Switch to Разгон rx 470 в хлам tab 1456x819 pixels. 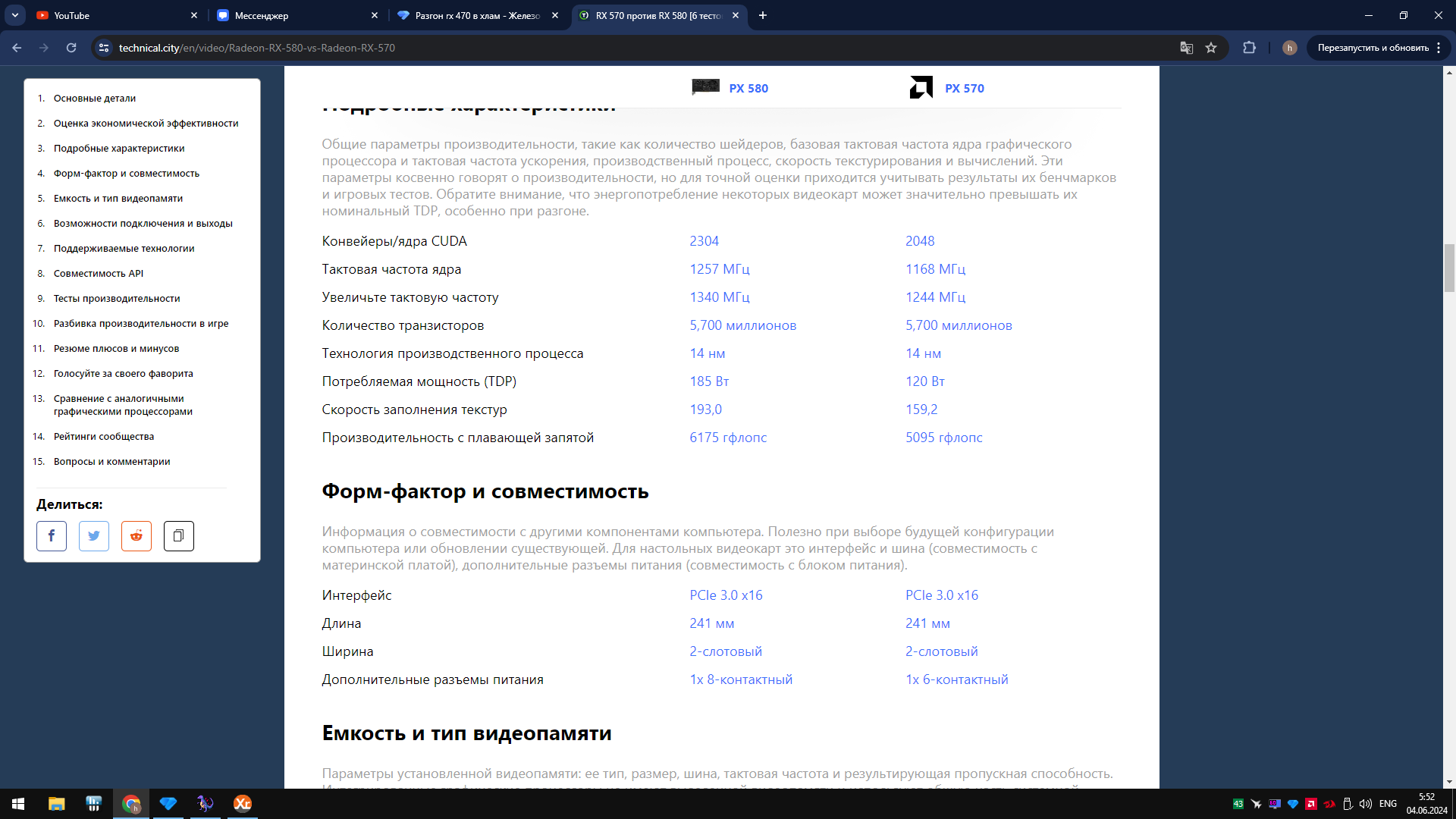click(x=478, y=15)
